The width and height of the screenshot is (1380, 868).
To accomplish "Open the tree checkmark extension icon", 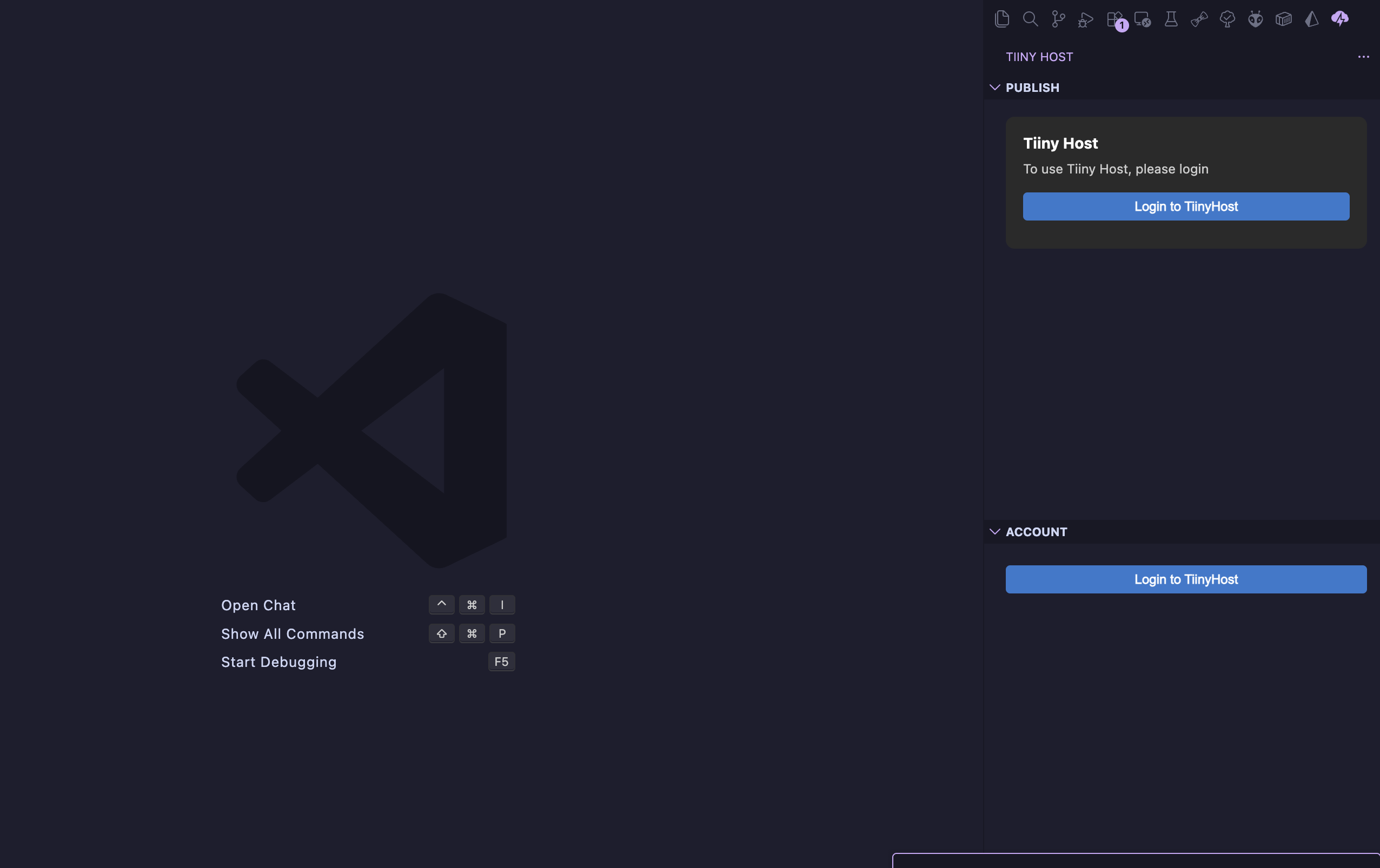I will (1227, 20).
